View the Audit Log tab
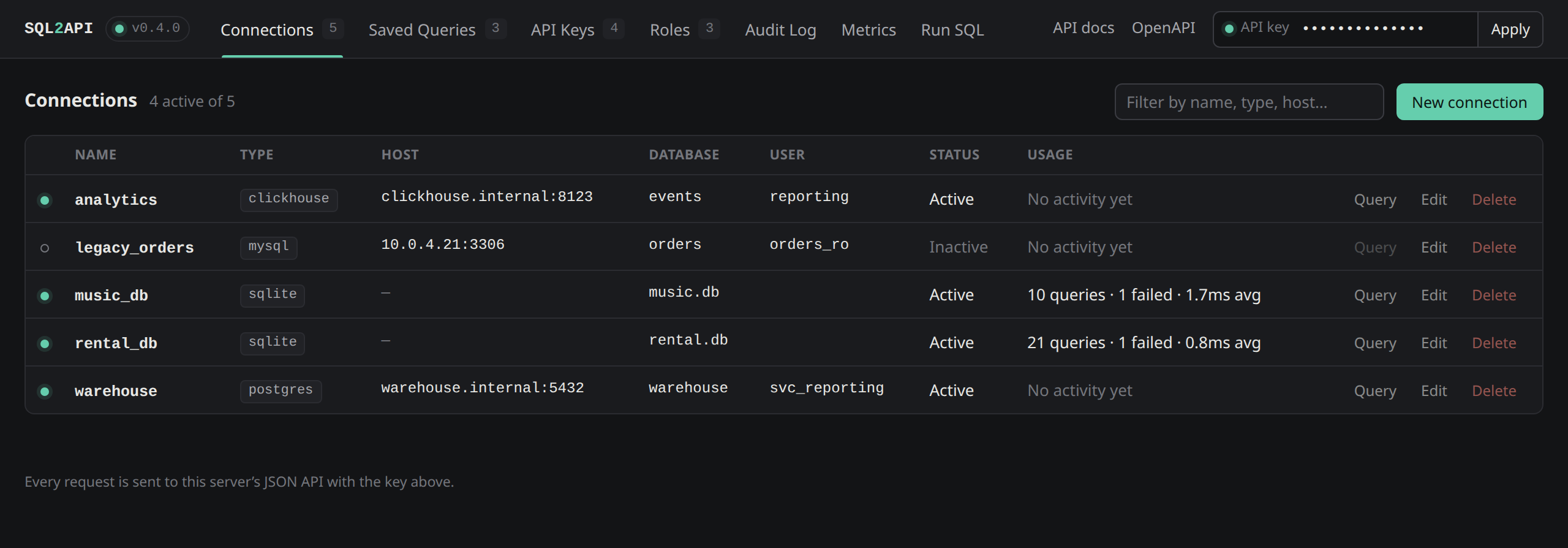Screen dimensions: 1568x548 coord(780,29)
